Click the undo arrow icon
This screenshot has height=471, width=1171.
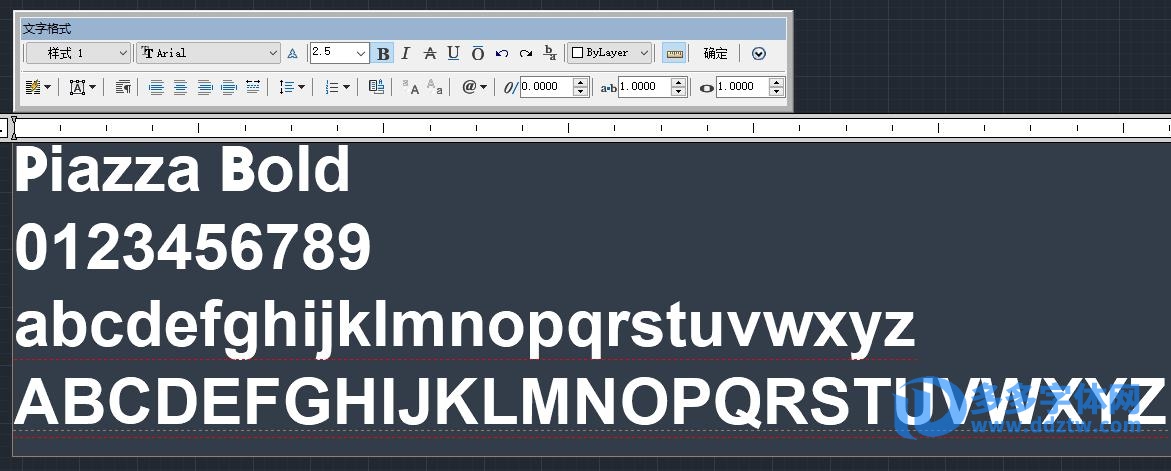pyautogui.click(x=502, y=54)
